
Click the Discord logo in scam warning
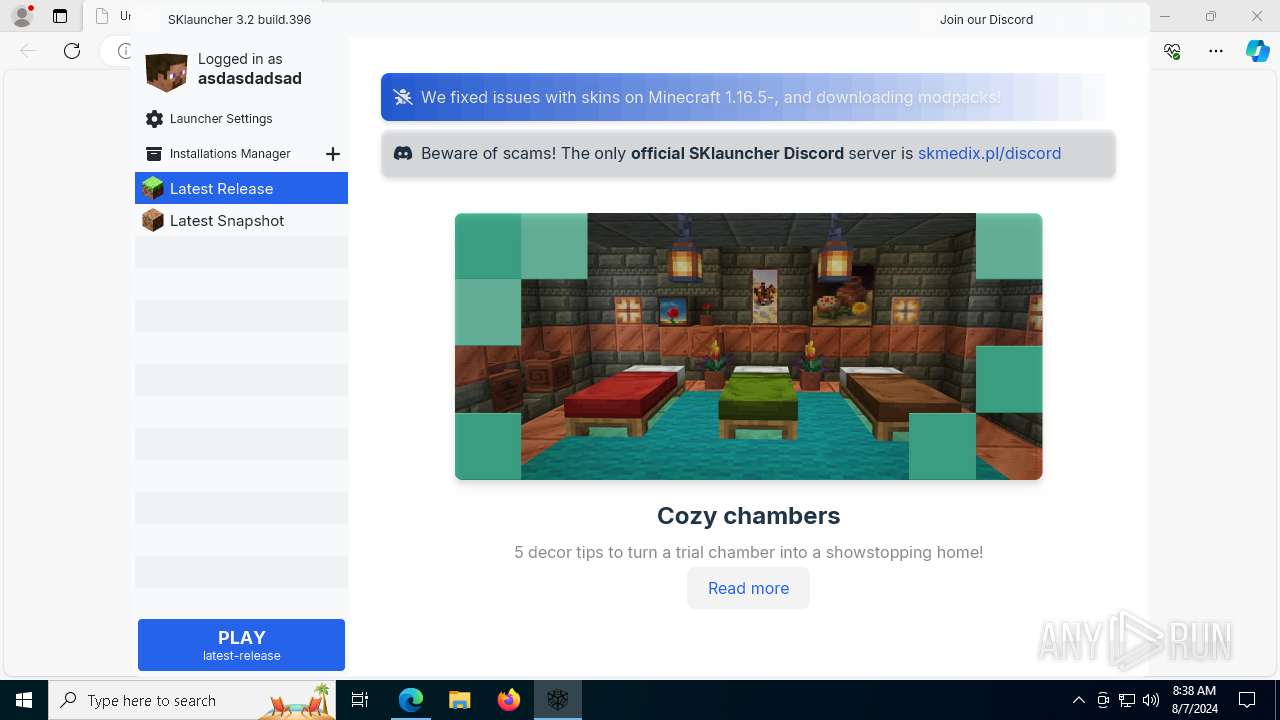403,153
